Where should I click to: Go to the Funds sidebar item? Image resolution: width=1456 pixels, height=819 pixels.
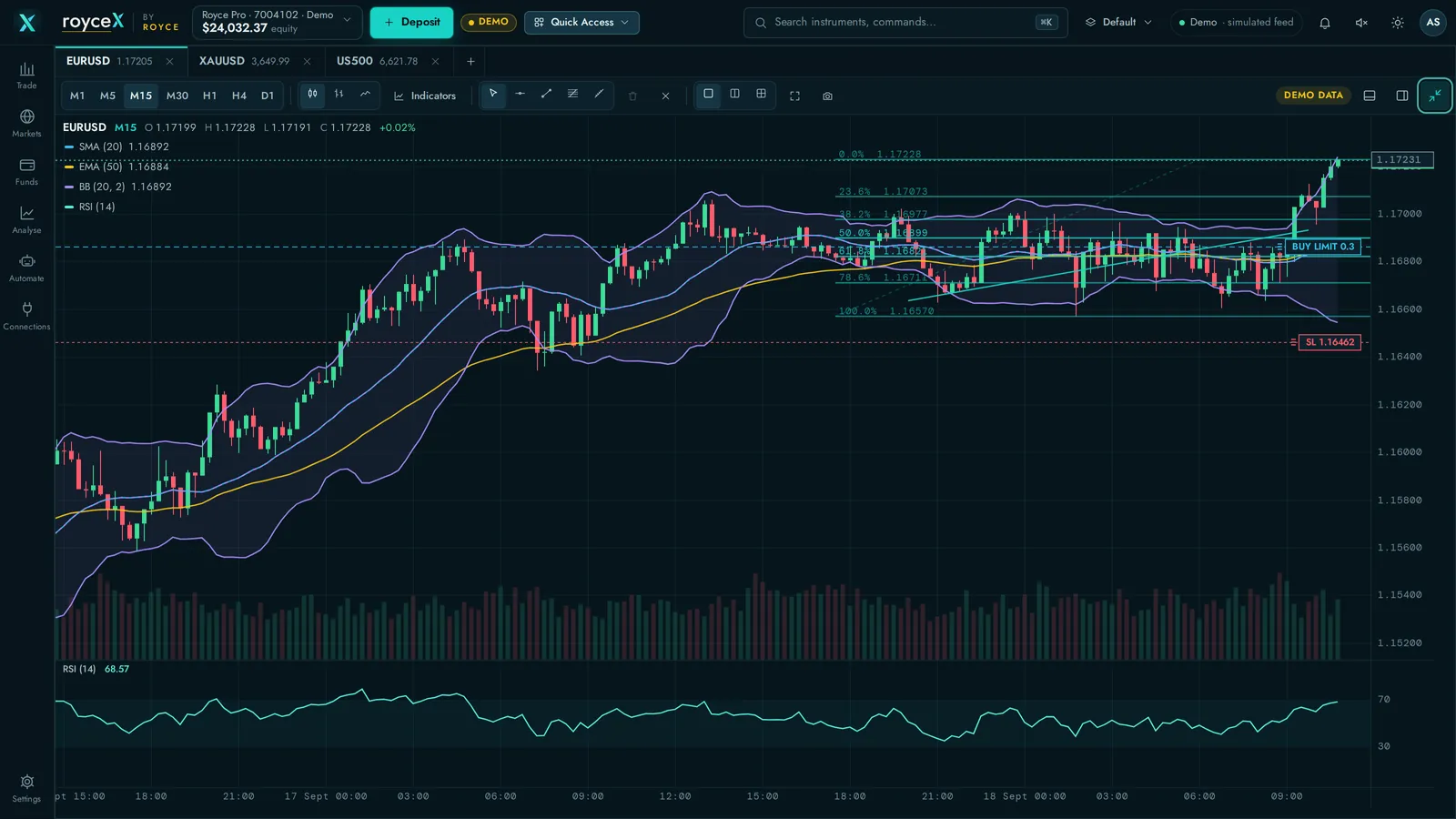tap(26, 172)
